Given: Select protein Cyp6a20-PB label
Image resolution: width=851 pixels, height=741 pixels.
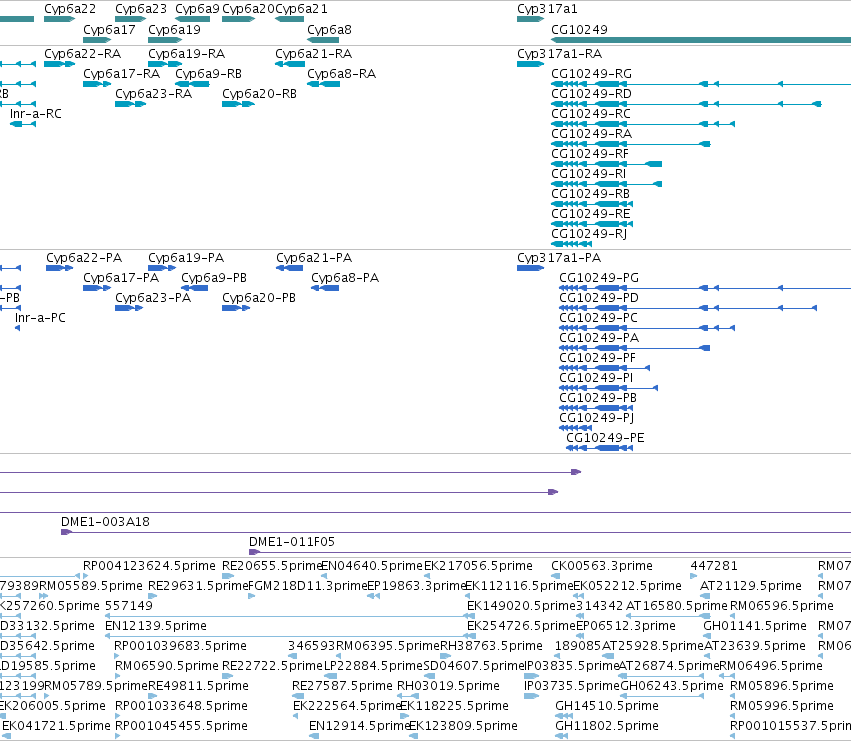Looking at the screenshot, I should point(259,298).
